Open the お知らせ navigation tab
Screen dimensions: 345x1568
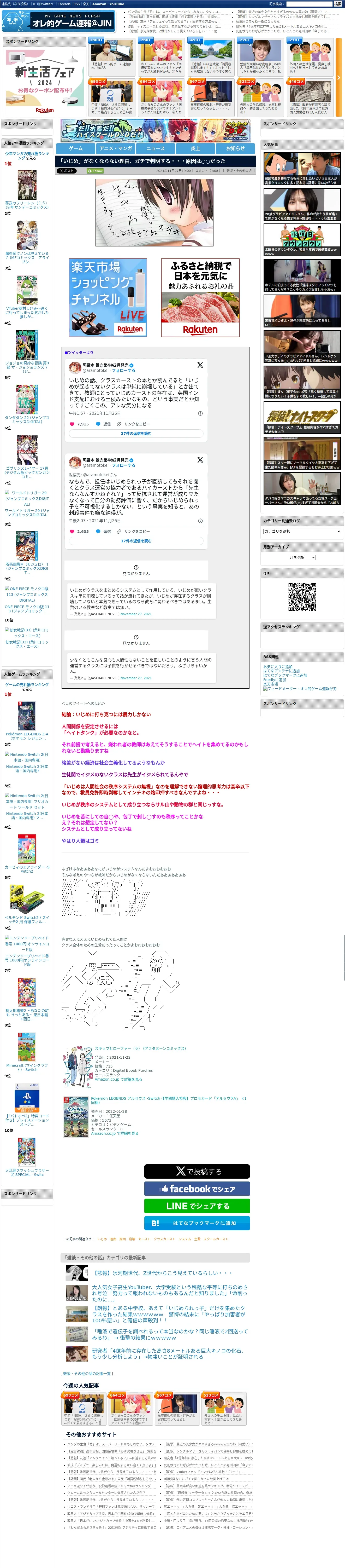point(236,148)
